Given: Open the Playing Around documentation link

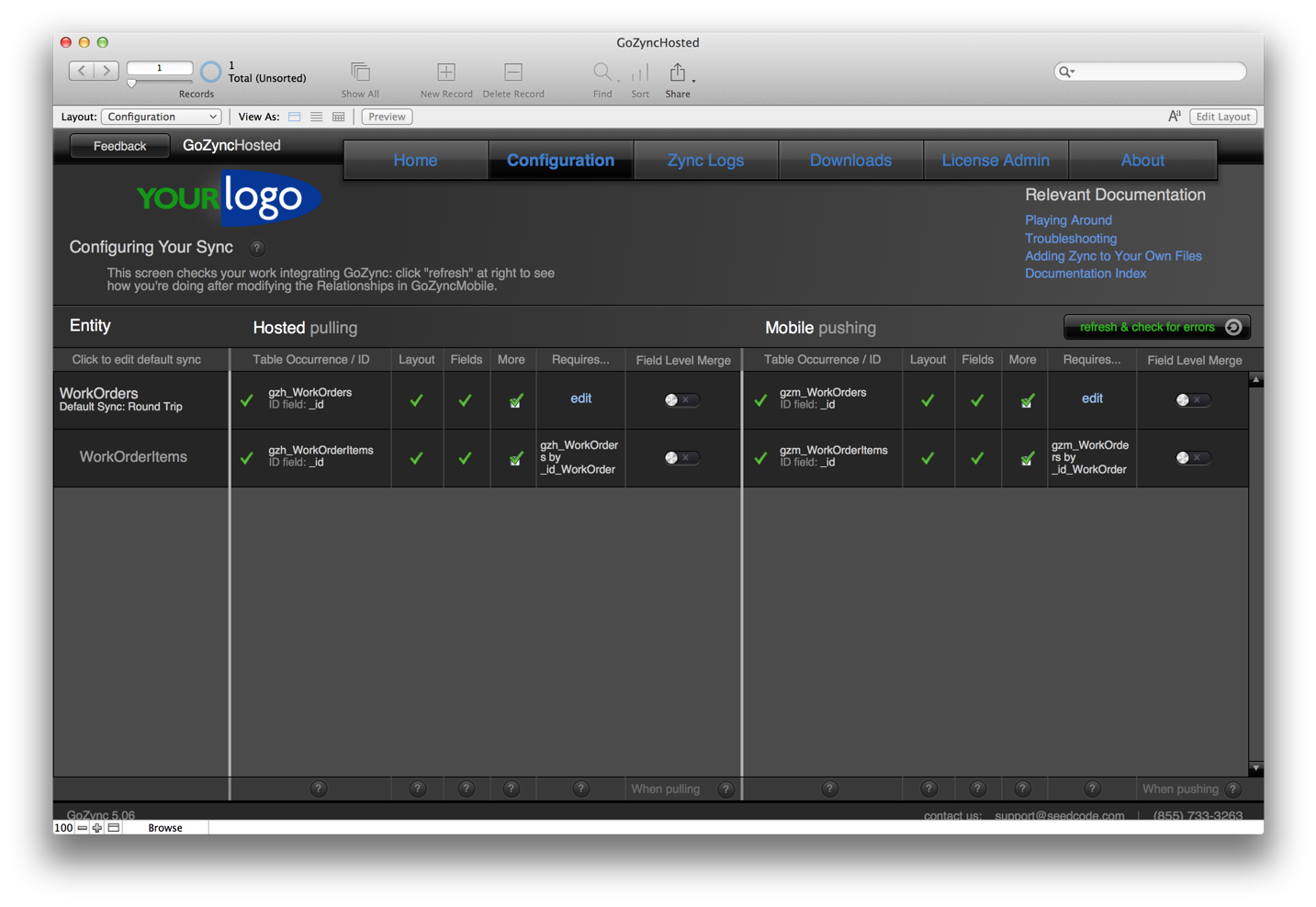Looking at the screenshot, I should click(x=1068, y=220).
